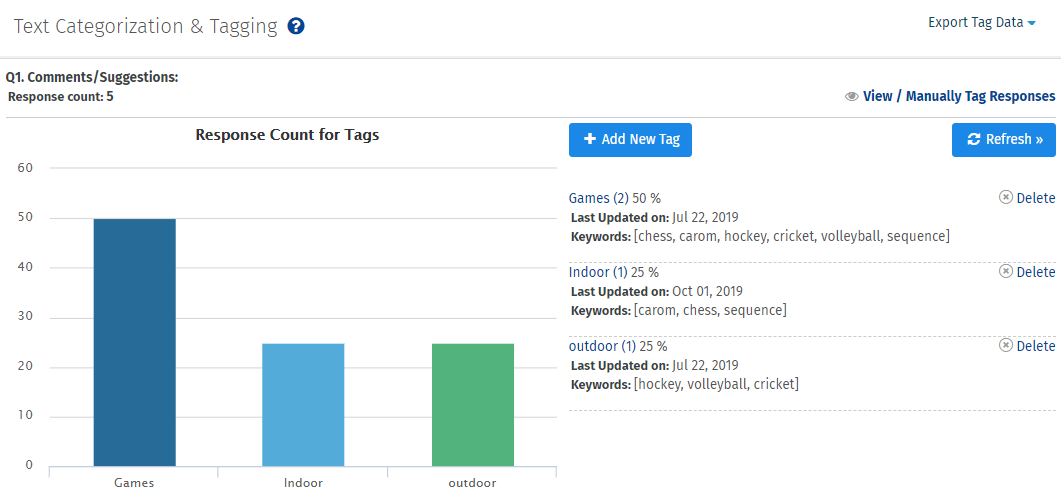Select the light blue Indoor bar
The height and width of the screenshot is (496, 1061).
coord(303,404)
